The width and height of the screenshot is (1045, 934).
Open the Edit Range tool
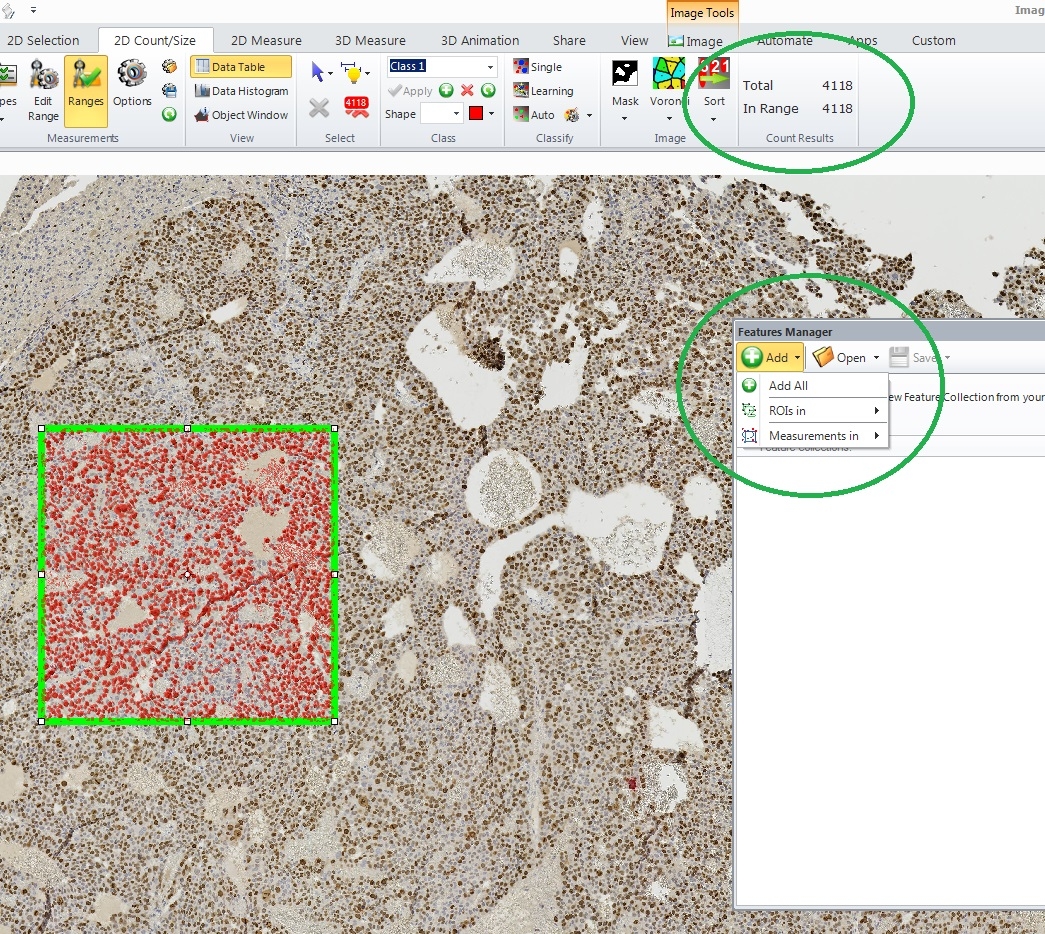[43, 90]
